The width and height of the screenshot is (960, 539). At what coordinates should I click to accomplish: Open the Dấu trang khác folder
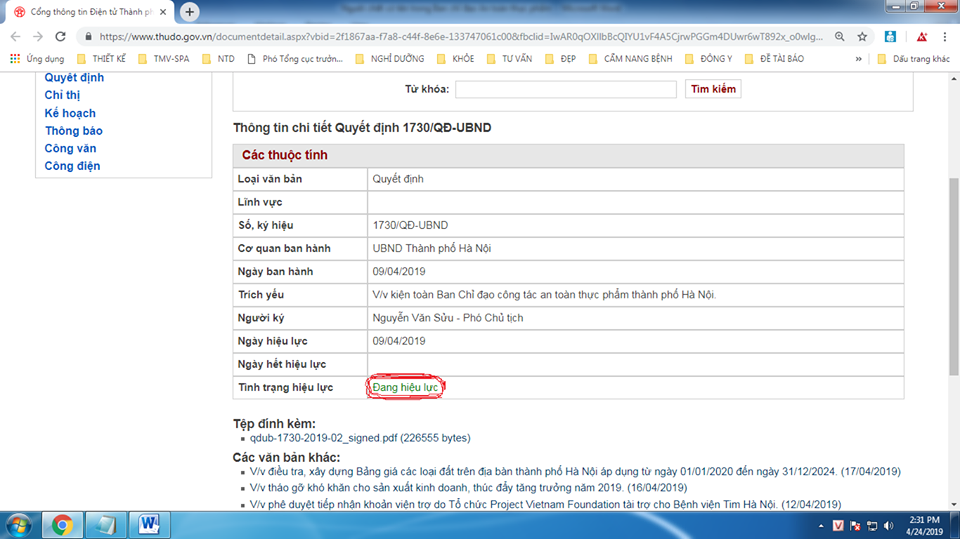click(x=913, y=59)
